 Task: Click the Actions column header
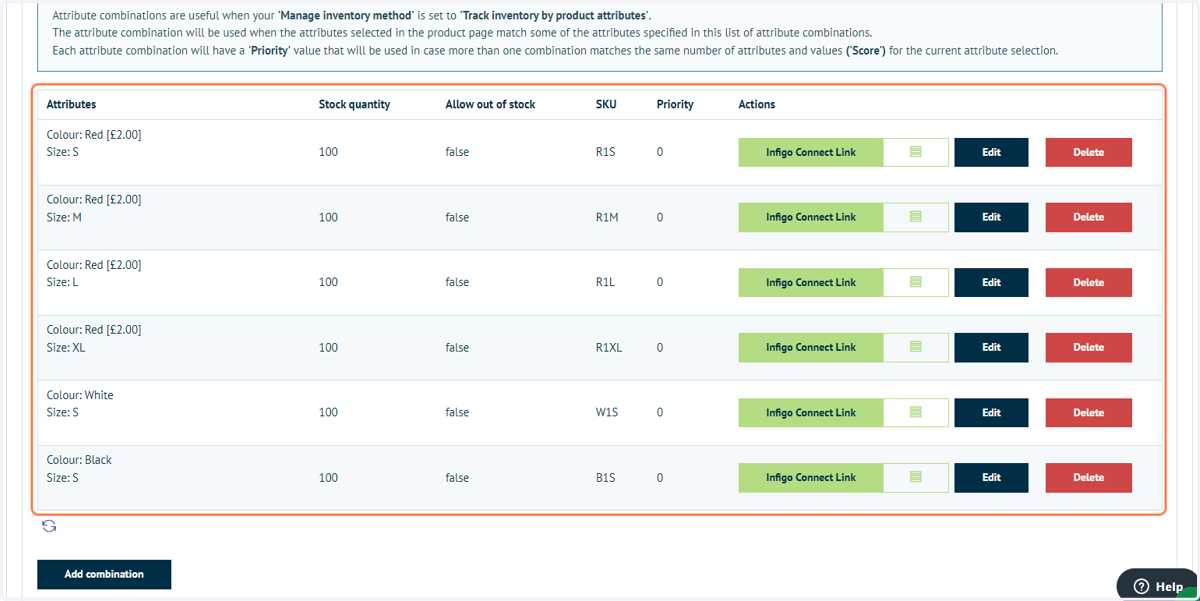[x=756, y=104]
